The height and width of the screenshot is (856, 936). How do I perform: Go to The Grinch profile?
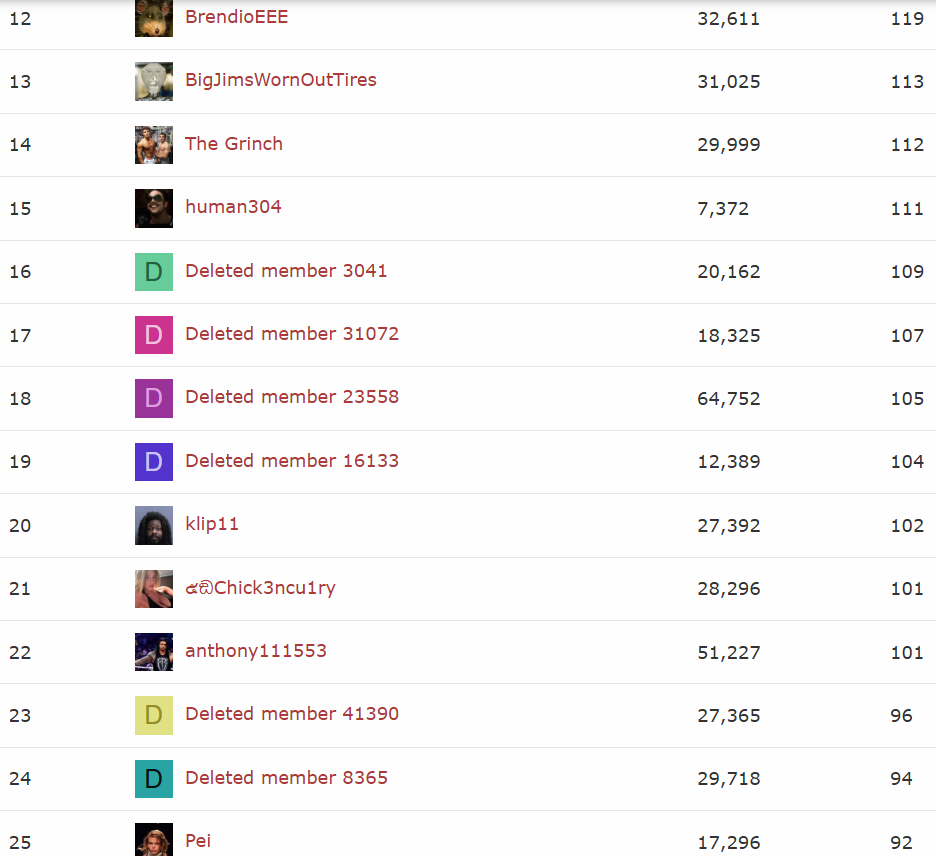(x=233, y=144)
